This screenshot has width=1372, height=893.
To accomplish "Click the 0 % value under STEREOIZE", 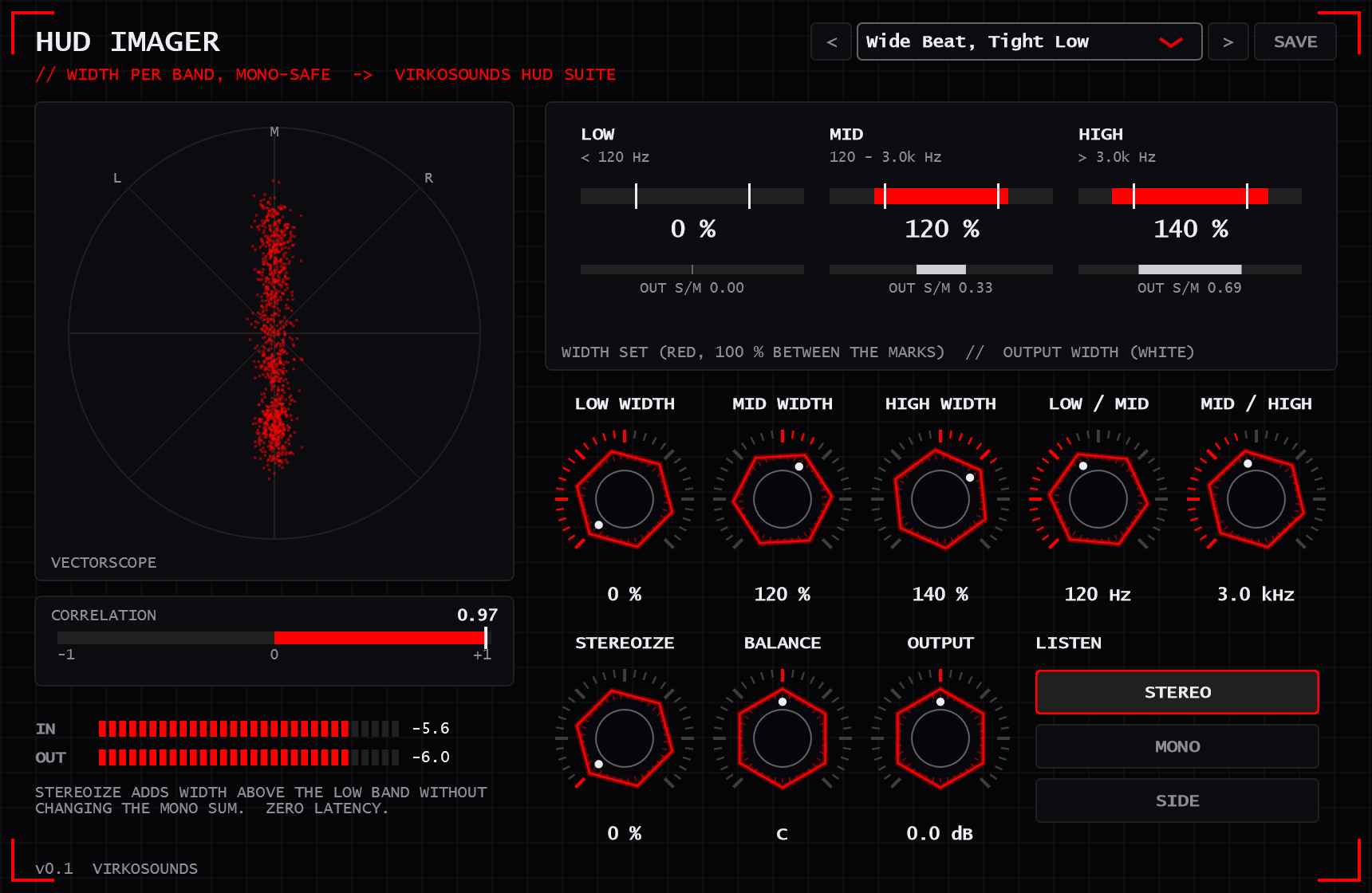I will click(625, 833).
